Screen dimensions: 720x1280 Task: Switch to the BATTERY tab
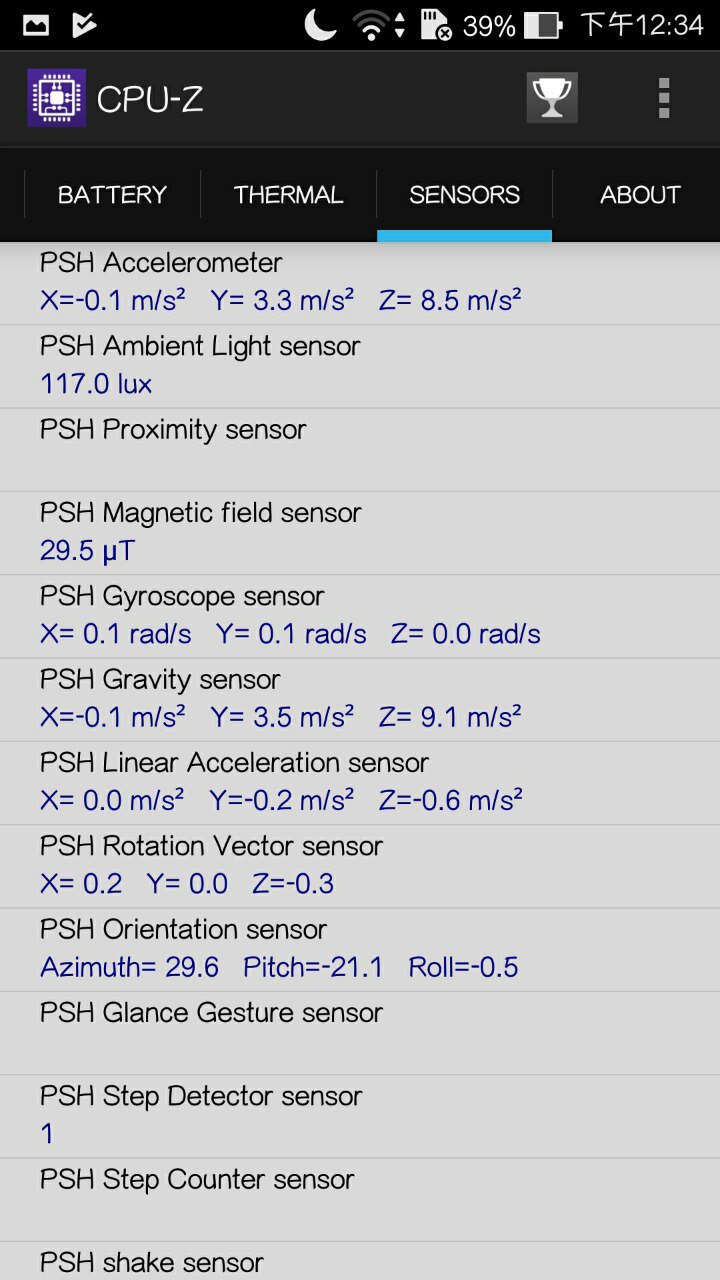(112, 195)
